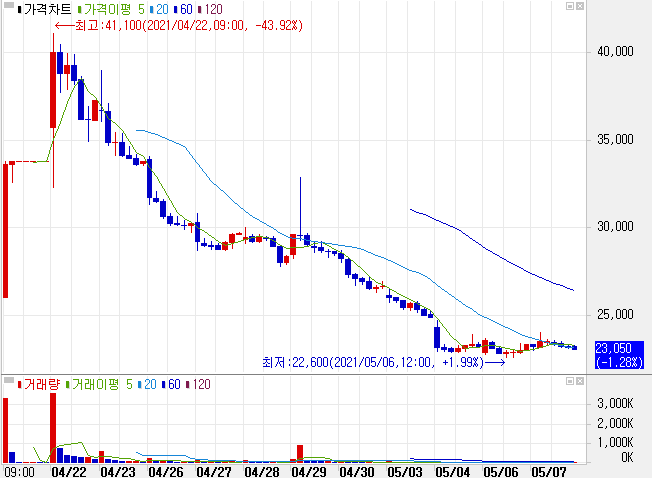Click the 04/29 date axis label
This screenshot has width=652, height=478.
(x=309, y=472)
